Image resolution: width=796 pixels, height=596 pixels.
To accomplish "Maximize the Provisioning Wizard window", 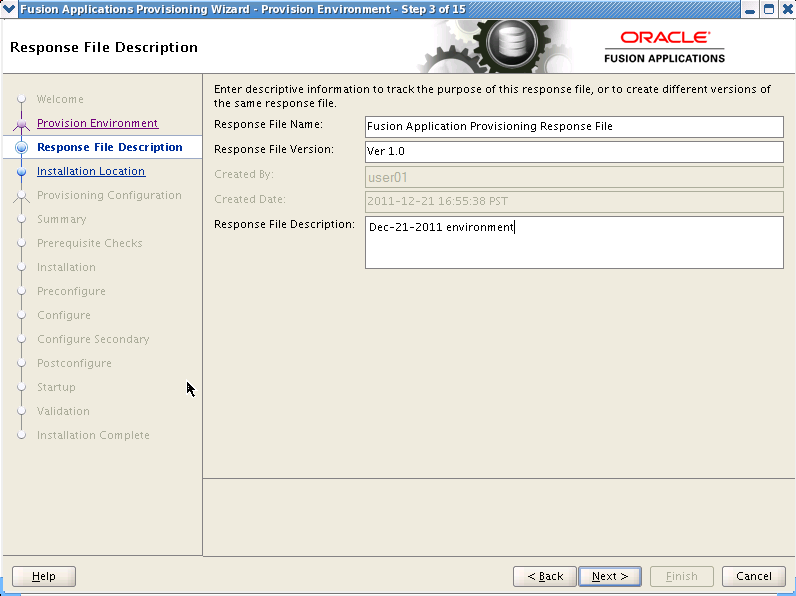I will click(x=769, y=9).
